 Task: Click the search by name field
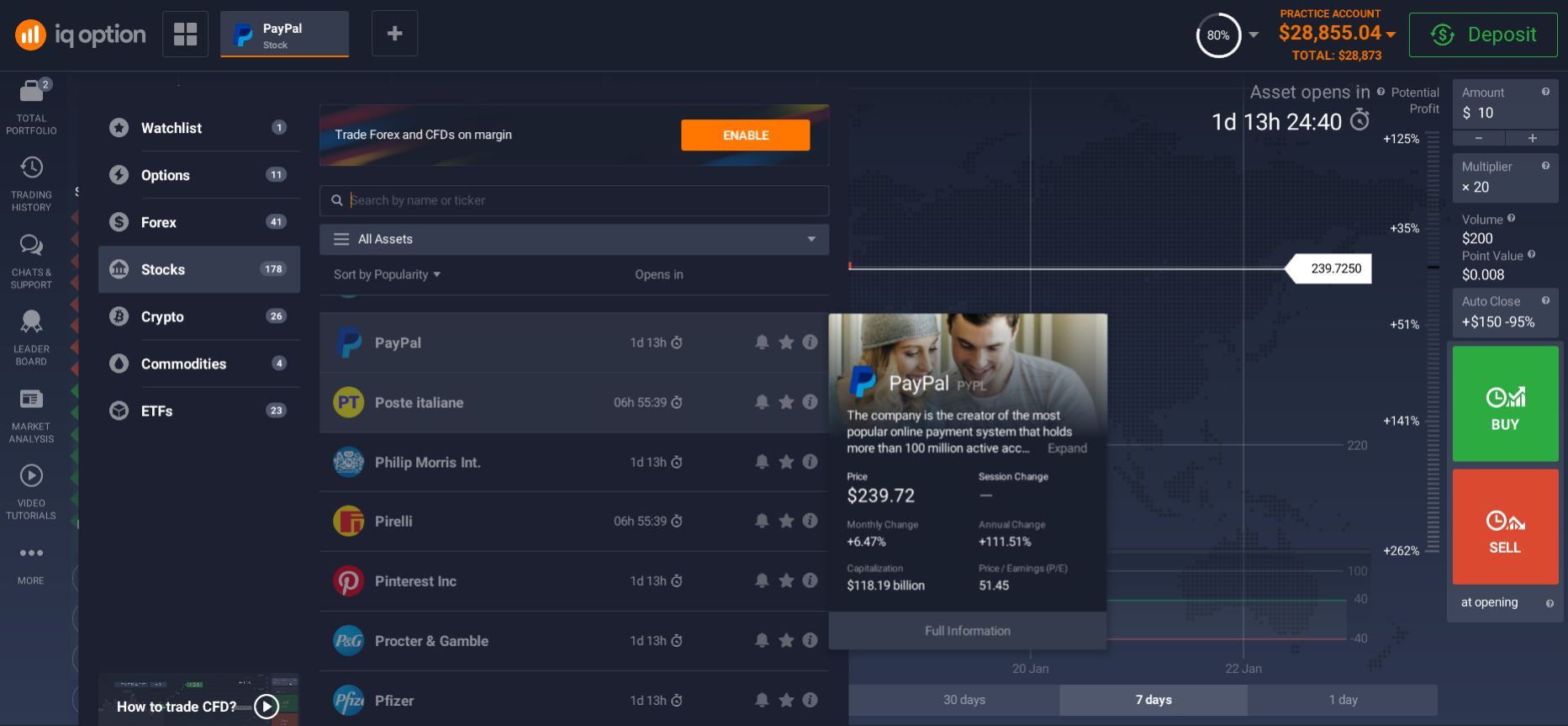coord(574,200)
